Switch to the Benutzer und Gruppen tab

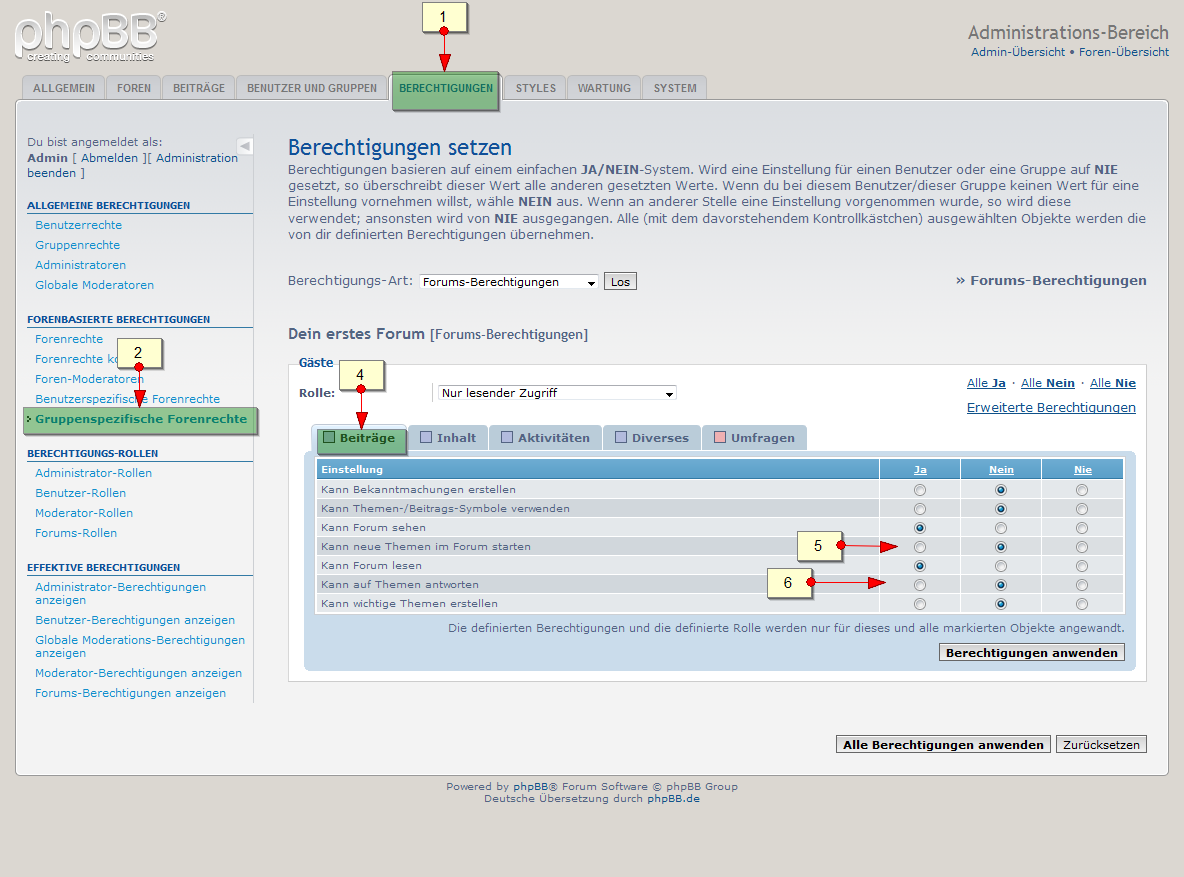312,88
